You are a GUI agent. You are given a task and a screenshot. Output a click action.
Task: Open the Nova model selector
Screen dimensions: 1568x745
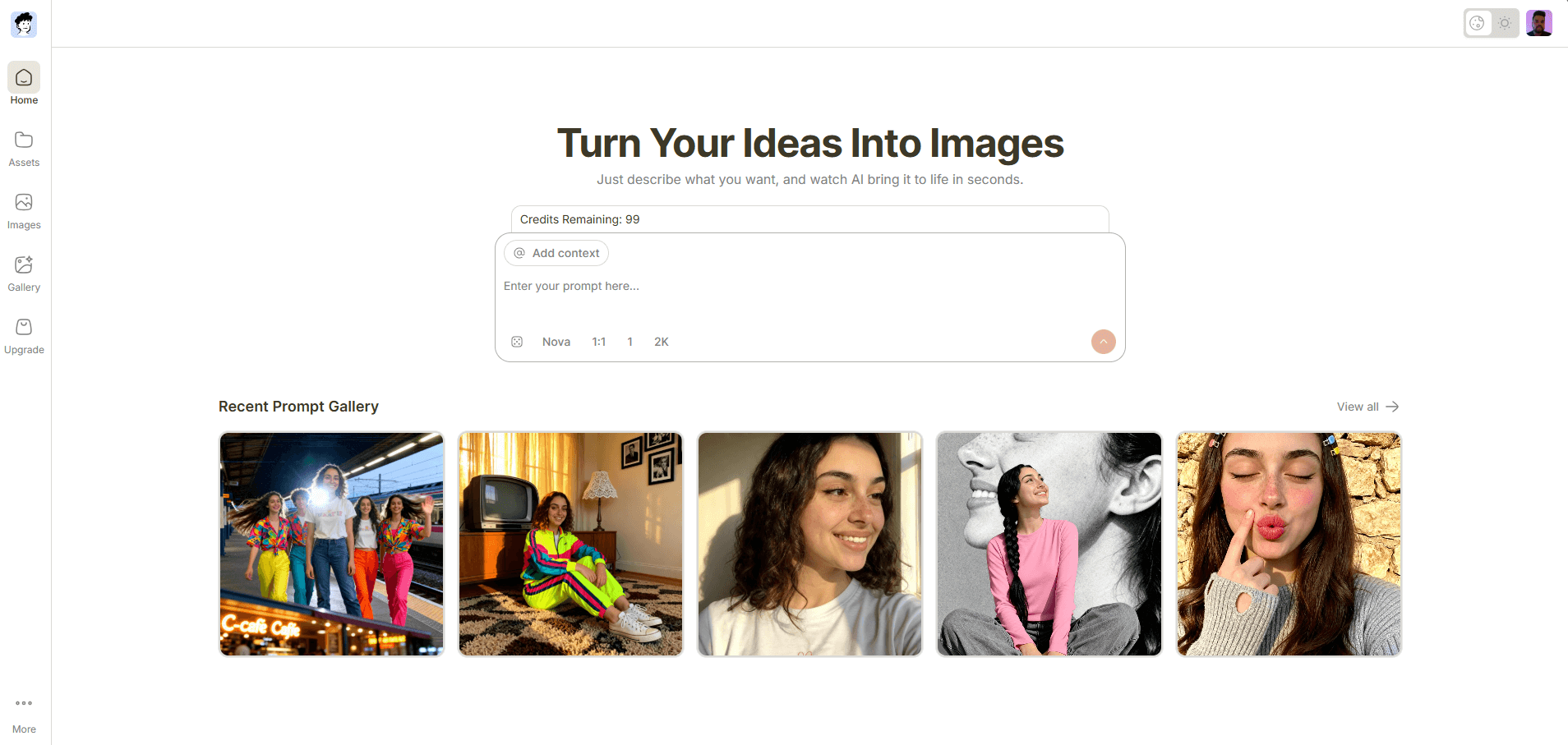pyautogui.click(x=556, y=342)
